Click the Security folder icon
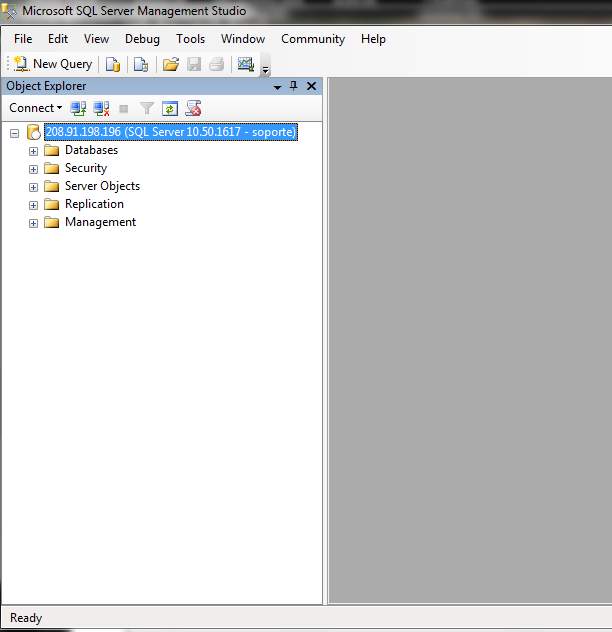The width and height of the screenshot is (612, 632). tap(52, 168)
